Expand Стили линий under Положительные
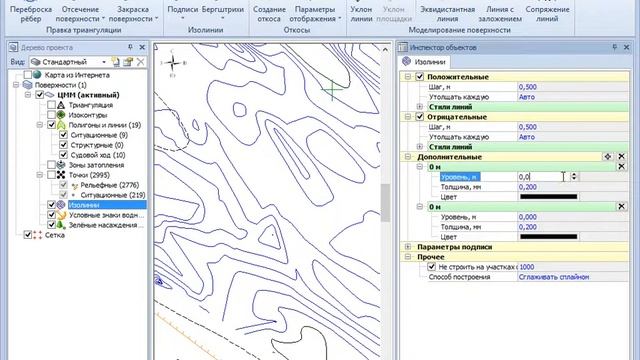Screen dimensions: 640x360 pos(420,107)
